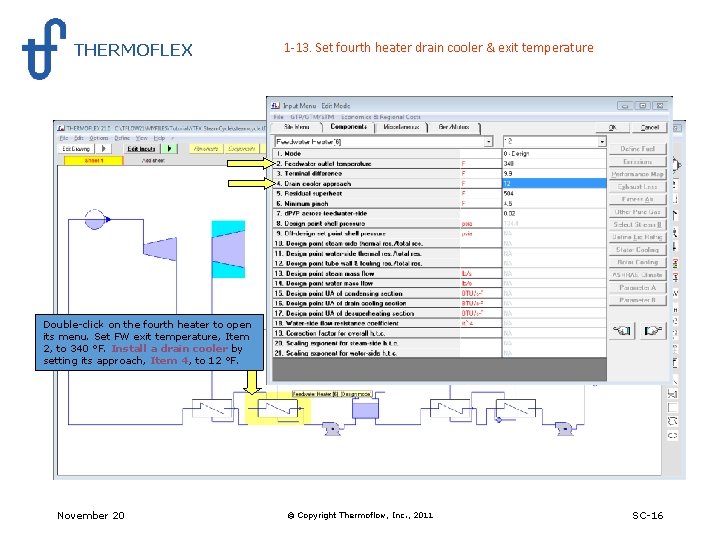Open Edit menu in the THERMOFLEX main window

pyautogui.click(x=79, y=138)
